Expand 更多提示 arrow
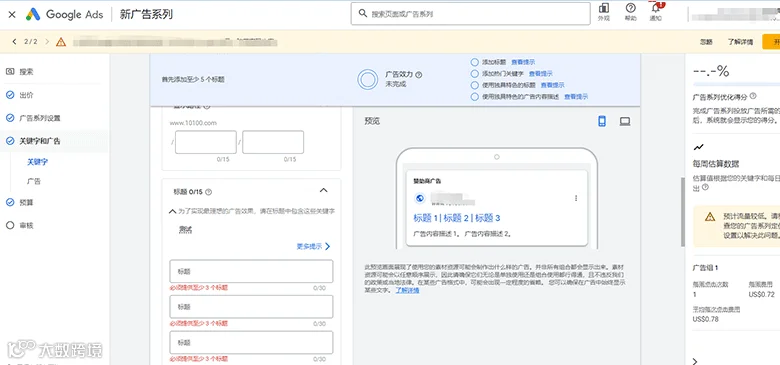 click(x=327, y=246)
